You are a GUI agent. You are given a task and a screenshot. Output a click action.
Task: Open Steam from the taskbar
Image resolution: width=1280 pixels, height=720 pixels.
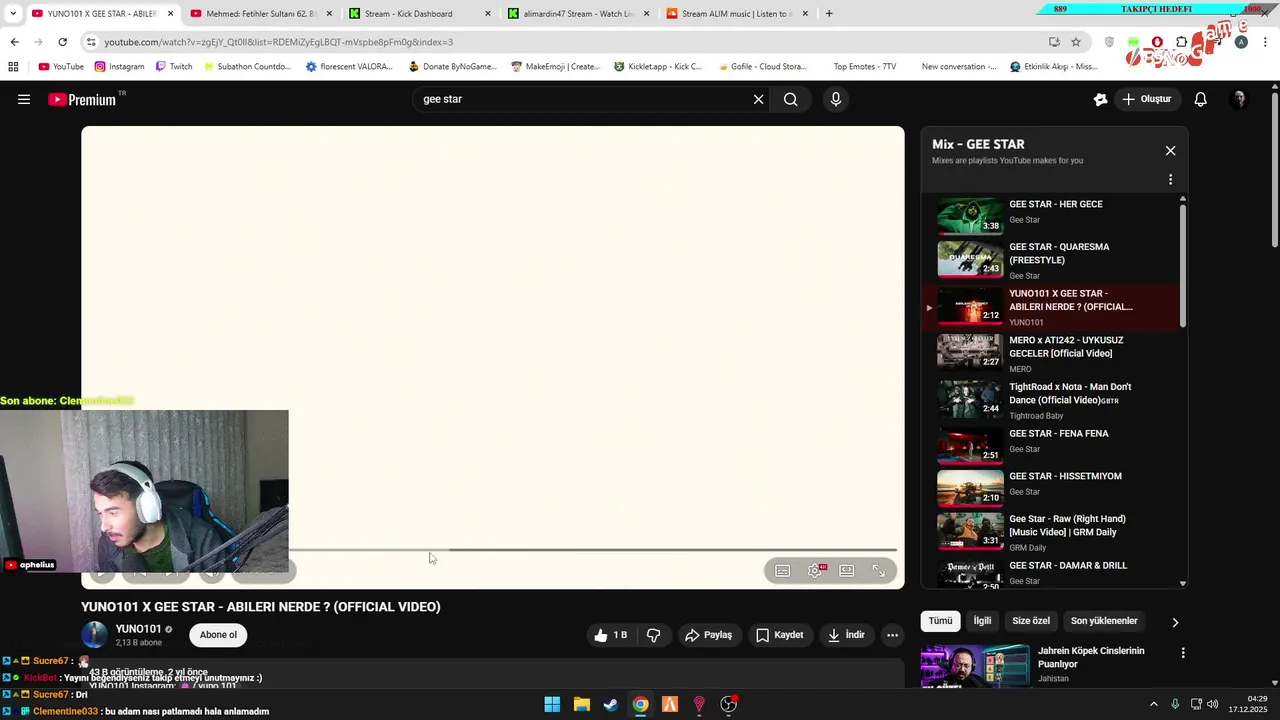tap(611, 705)
